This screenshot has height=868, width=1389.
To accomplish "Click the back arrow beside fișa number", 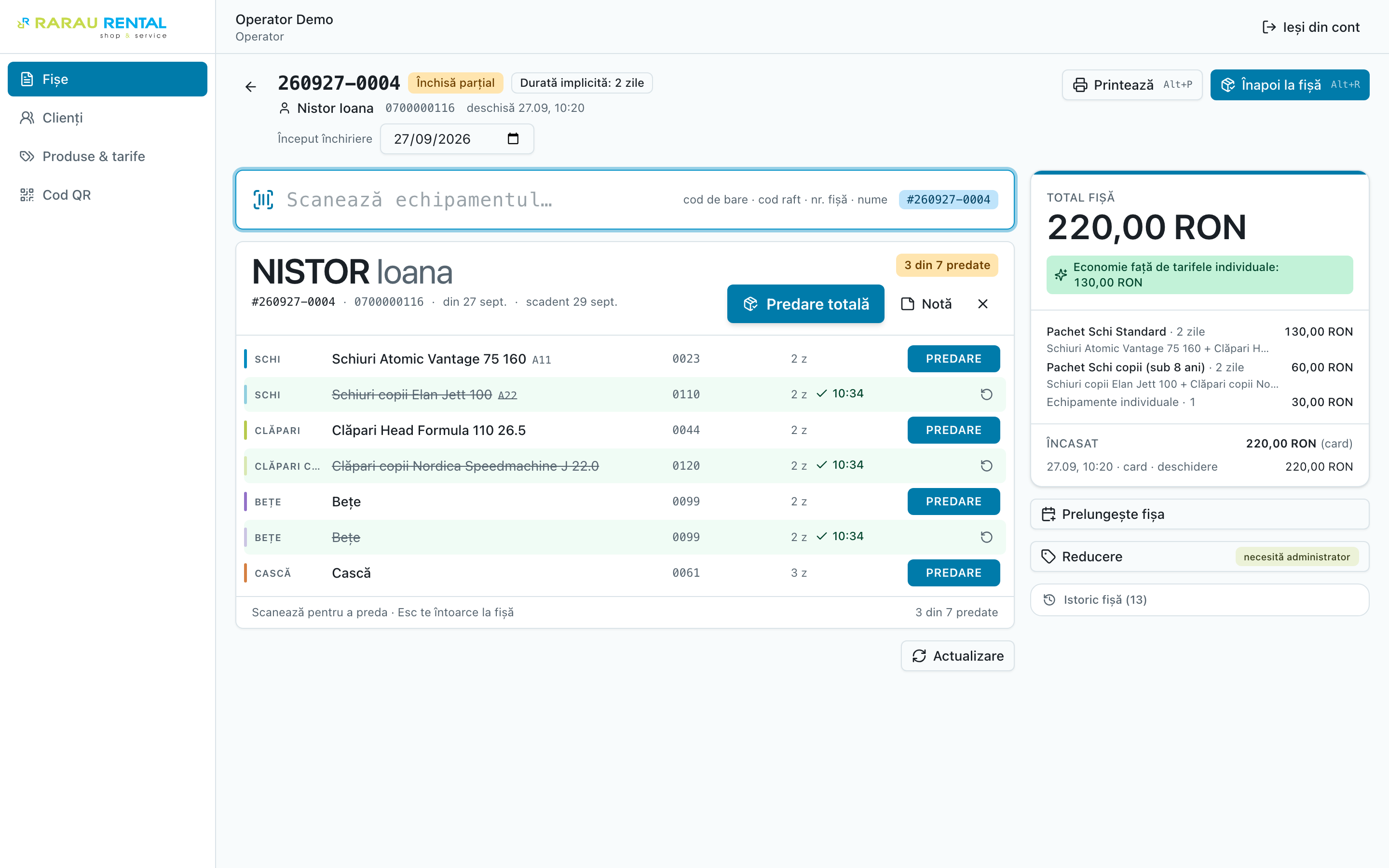I will pos(251,87).
